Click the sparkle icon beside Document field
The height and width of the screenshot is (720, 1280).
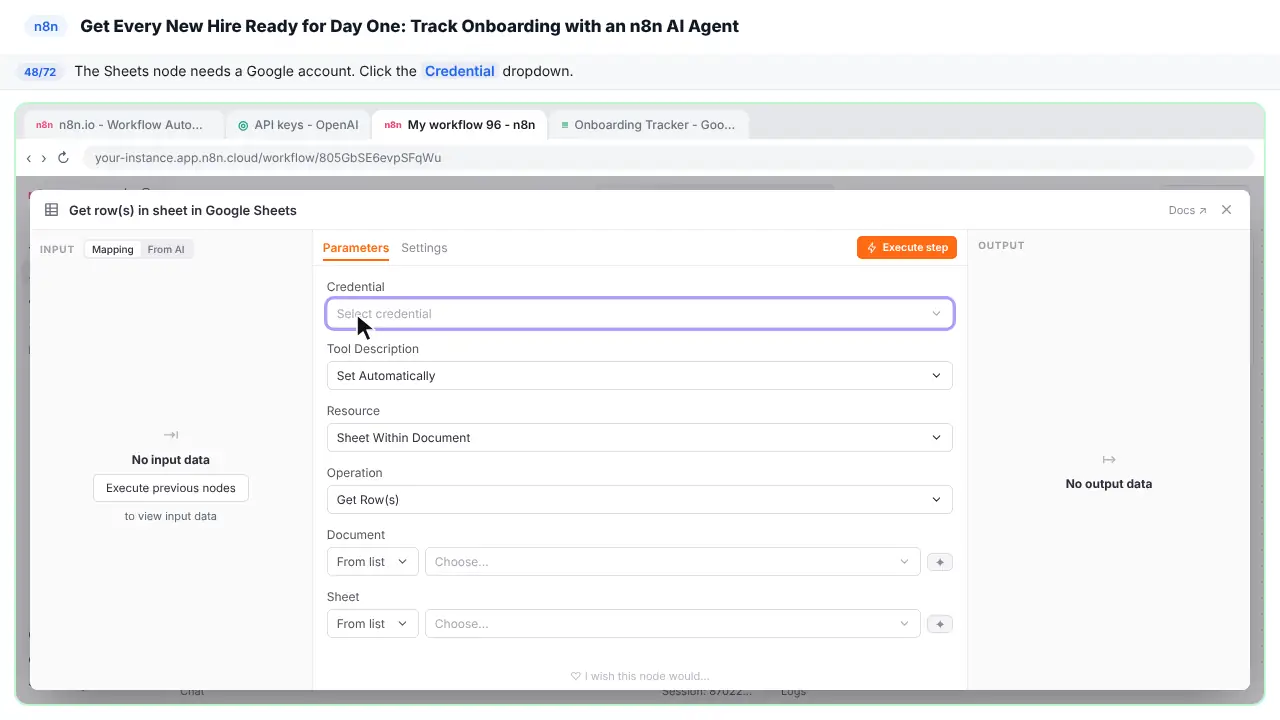(939, 562)
